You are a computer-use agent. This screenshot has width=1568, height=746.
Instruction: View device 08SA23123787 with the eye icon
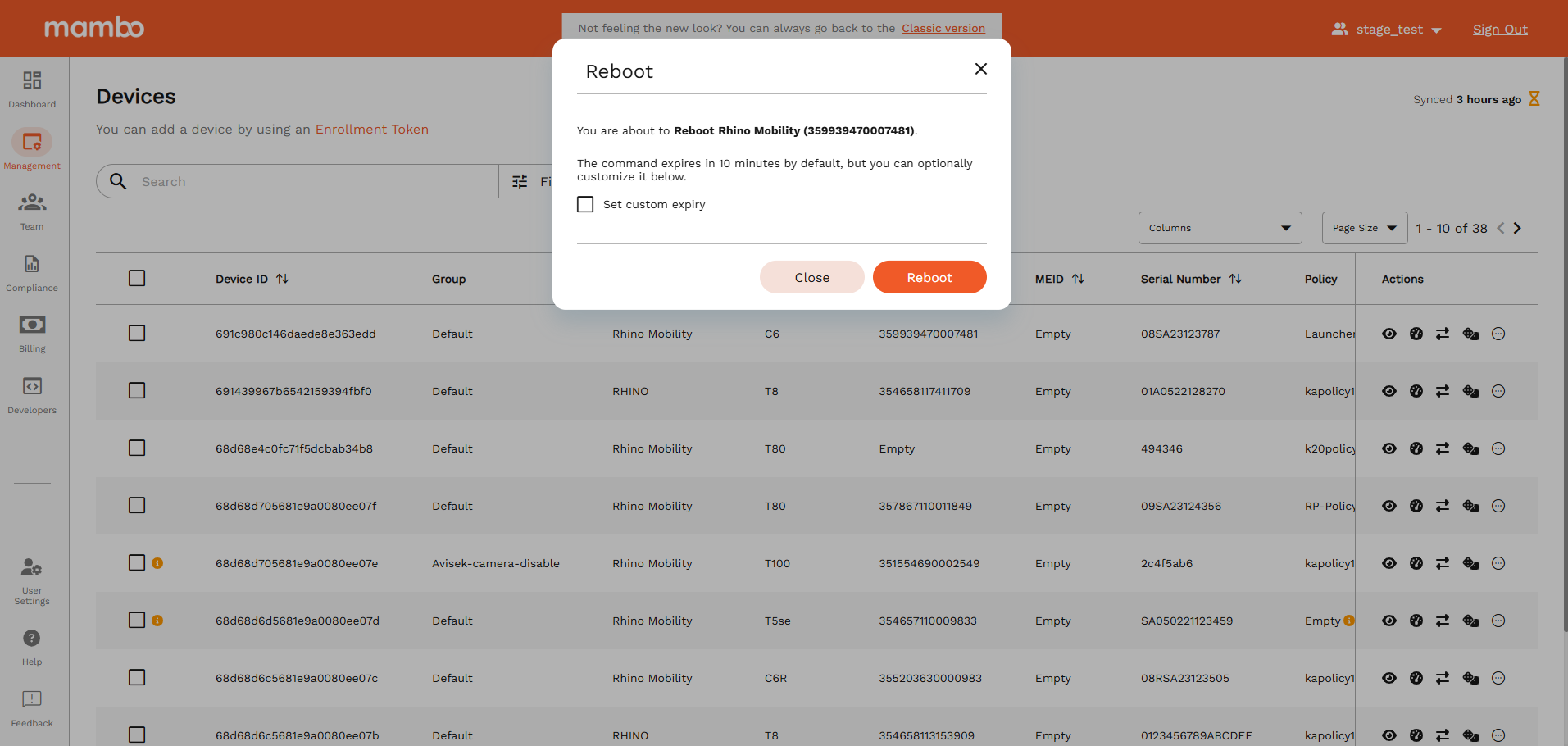pyautogui.click(x=1388, y=334)
